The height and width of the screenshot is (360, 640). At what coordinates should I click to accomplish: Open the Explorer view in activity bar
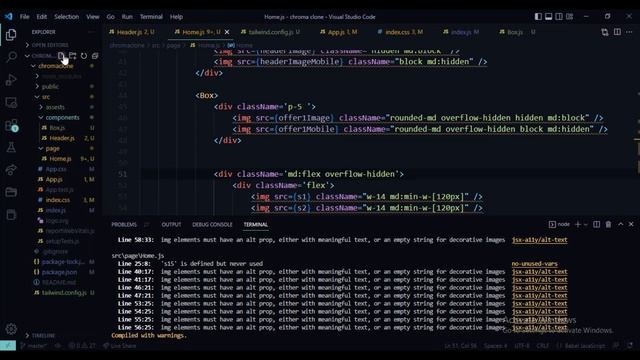(11, 35)
